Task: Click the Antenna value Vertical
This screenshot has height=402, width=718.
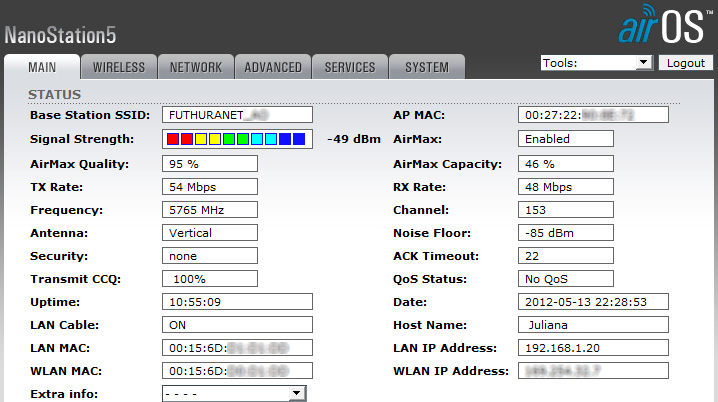Action: (x=210, y=233)
